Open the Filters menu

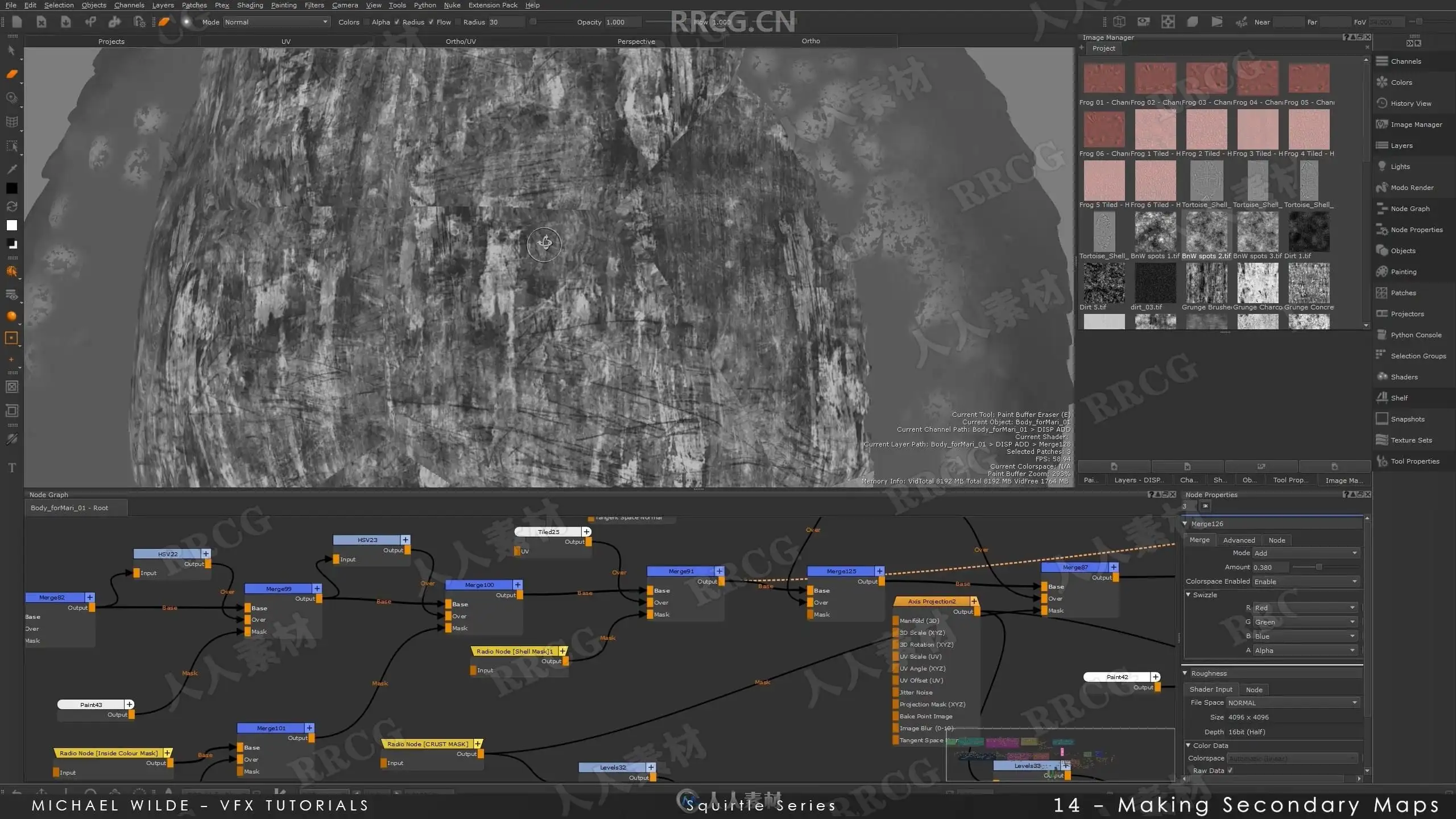point(314,5)
